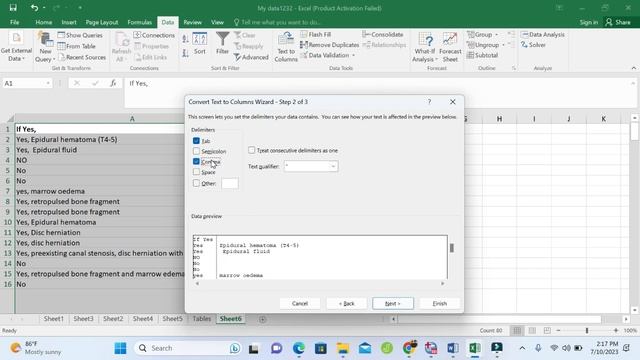The width and height of the screenshot is (640, 360).
Task: Launch the Solver tool
Action: (x=533, y=45)
